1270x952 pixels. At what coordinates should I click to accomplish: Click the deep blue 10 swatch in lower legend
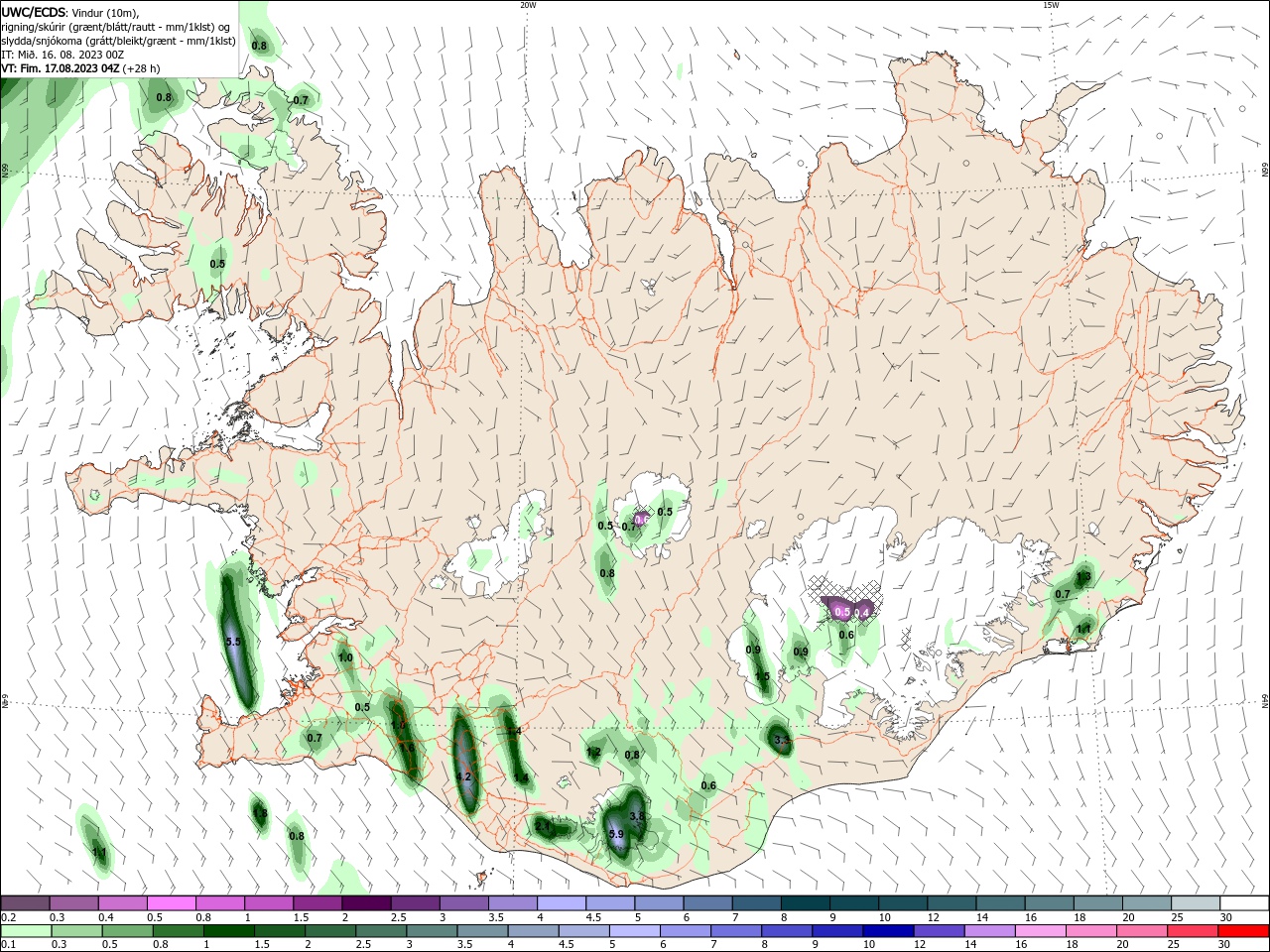pos(888,931)
